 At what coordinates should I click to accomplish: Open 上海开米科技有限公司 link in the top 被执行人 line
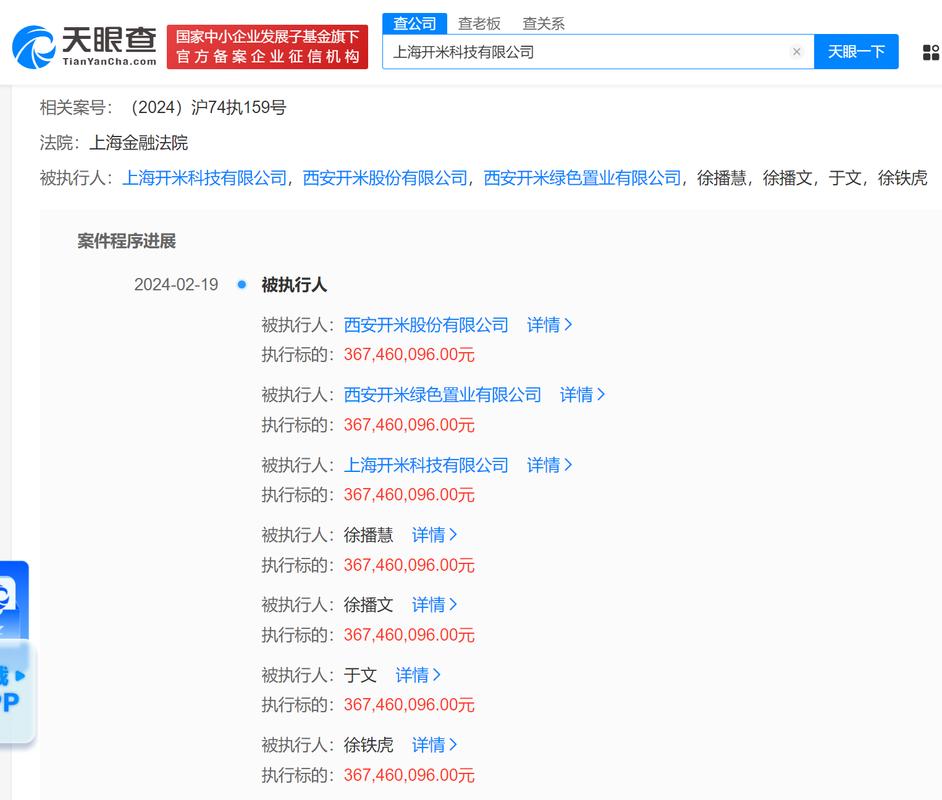pos(204,178)
